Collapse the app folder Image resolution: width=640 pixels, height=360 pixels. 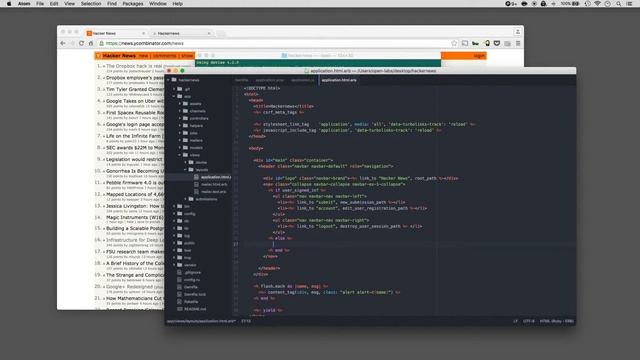pos(174,96)
